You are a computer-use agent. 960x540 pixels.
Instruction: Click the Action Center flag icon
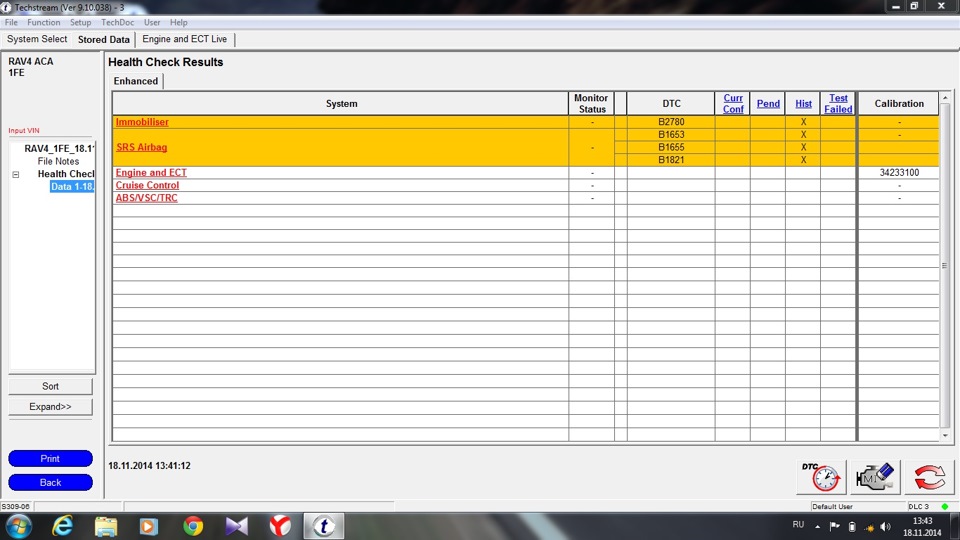tap(834, 527)
